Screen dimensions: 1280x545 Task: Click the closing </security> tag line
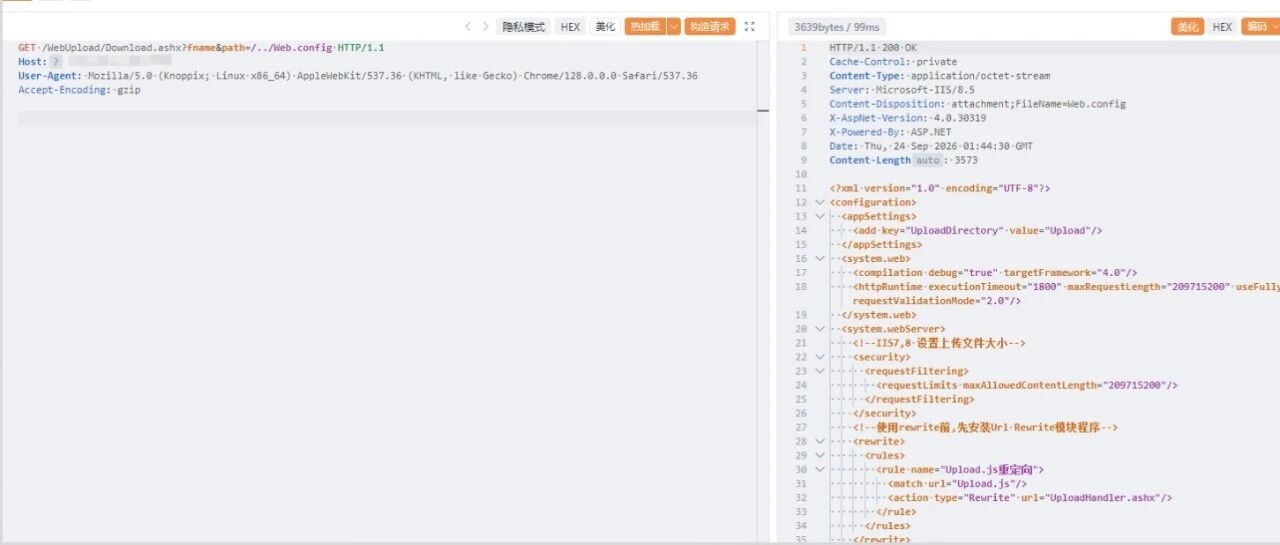point(884,413)
